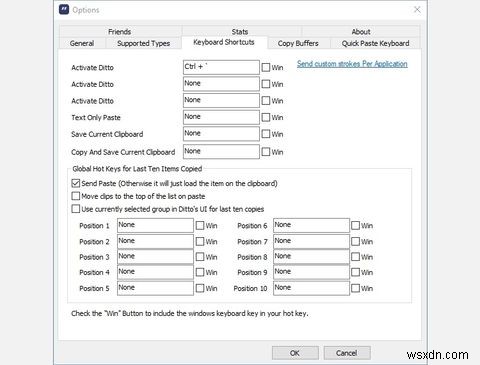The height and width of the screenshot is (365, 480).
Task: Focus the Position 8 hotkey field
Action: [x=311, y=257]
